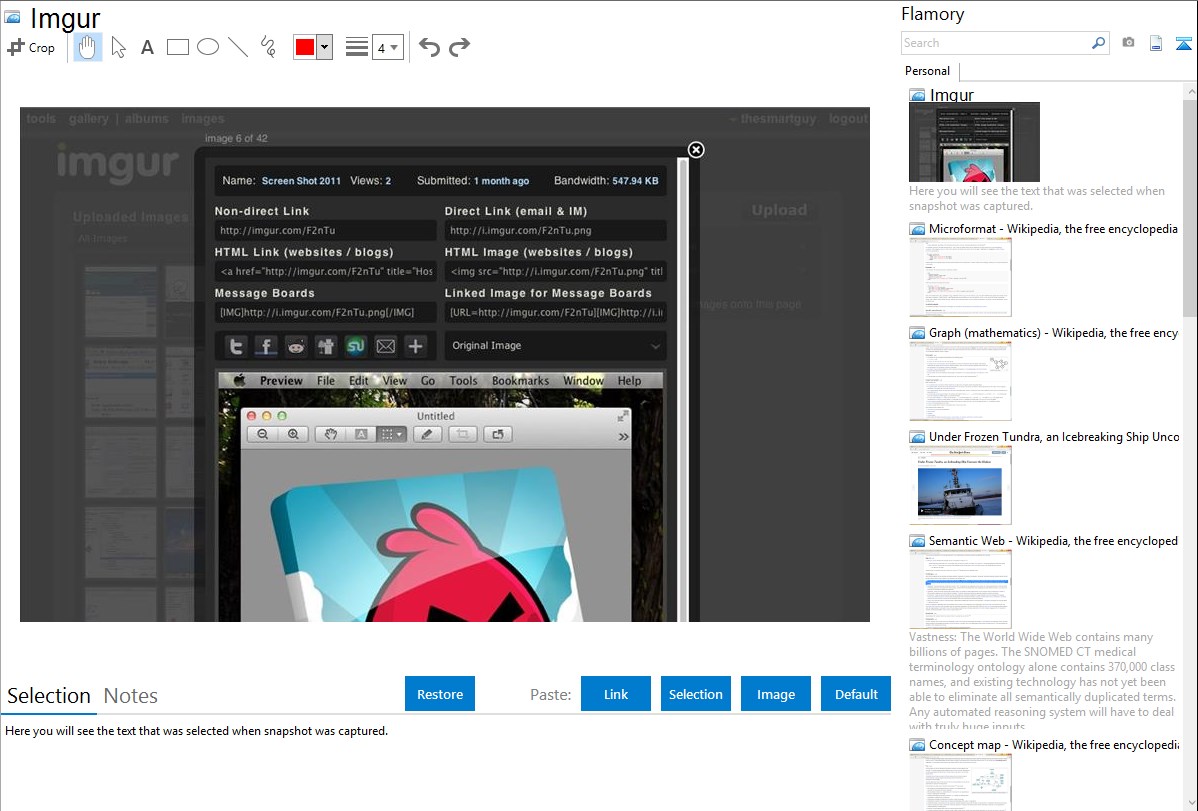The height and width of the screenshot is (811, 1198).
Task: Click the camera capture icon
Action: coord(1128,43)
